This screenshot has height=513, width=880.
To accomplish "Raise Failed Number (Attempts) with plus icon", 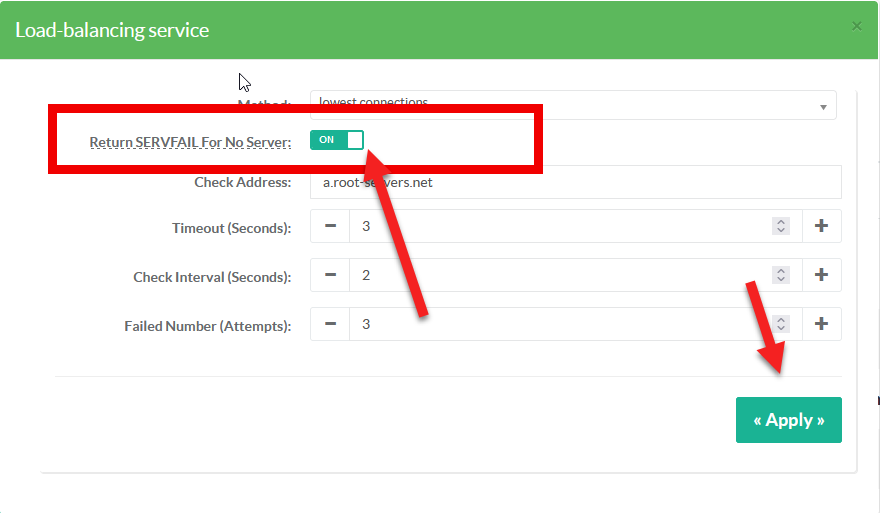I will point(821,324).
